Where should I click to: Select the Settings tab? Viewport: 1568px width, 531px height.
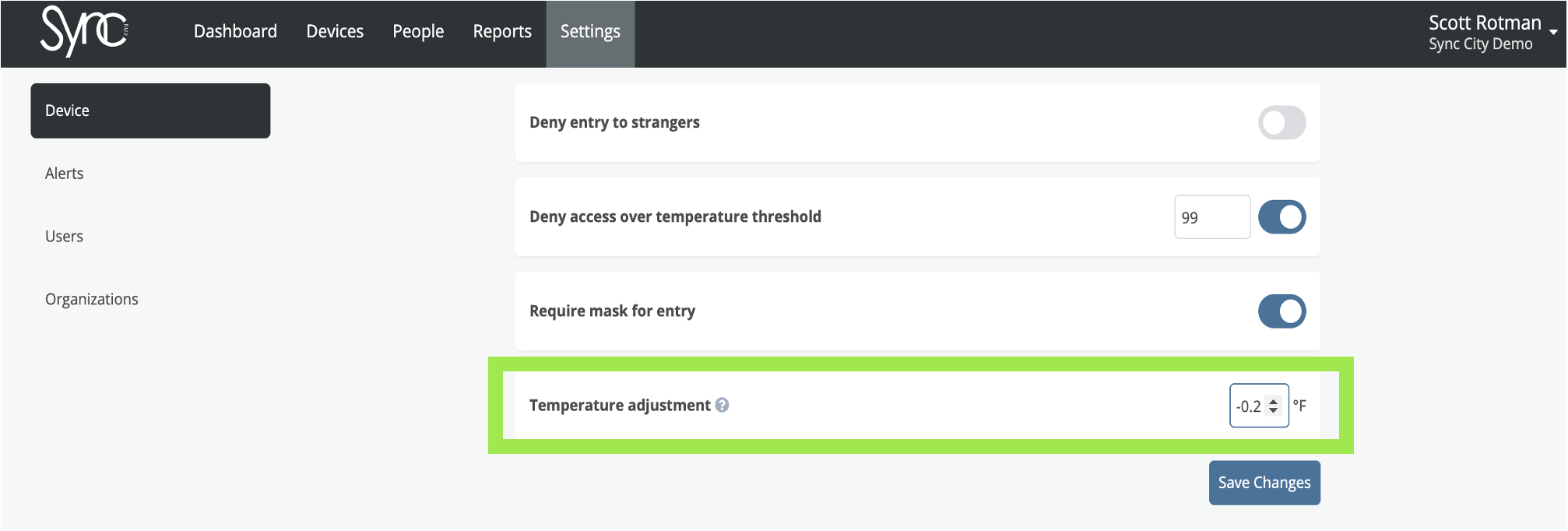590,33
